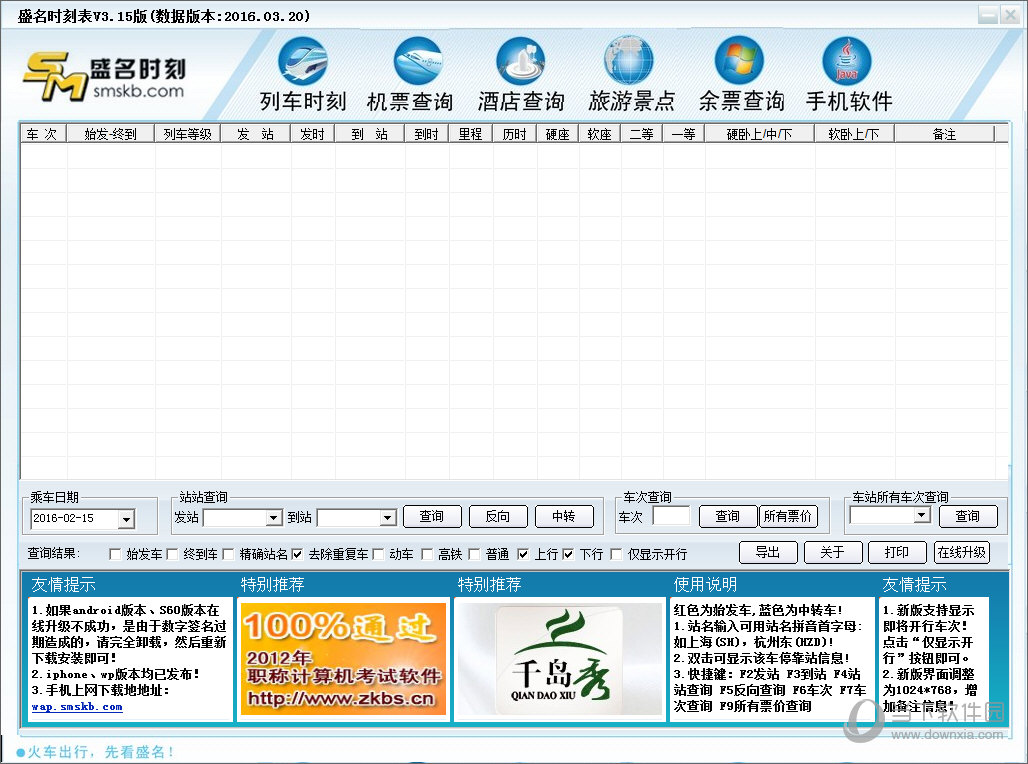Sort by the 发时 column header
The image size is (1028, 764).
tap(313, 134)
